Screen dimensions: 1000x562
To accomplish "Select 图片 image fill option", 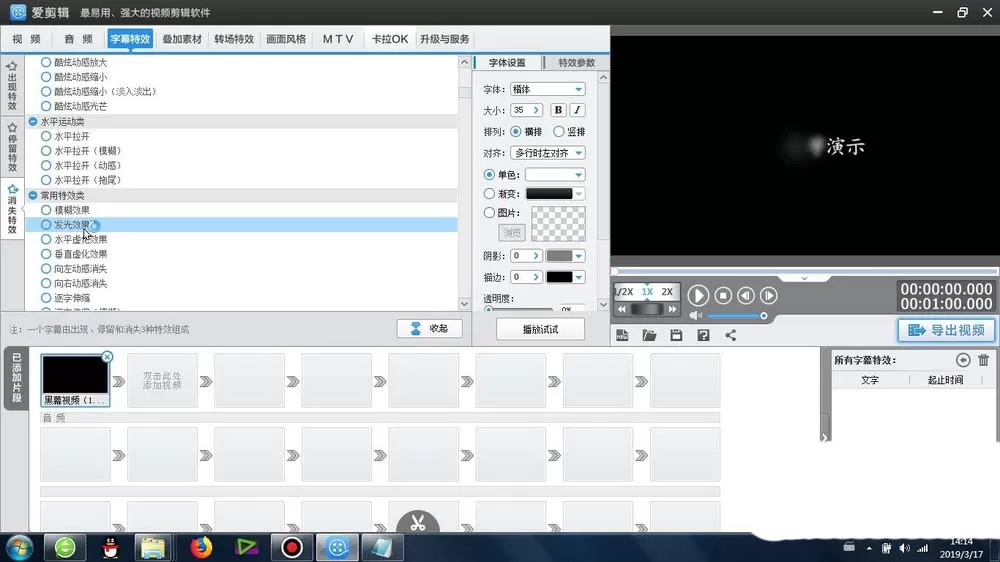I will pyautogui.click(x=489, y=212).
